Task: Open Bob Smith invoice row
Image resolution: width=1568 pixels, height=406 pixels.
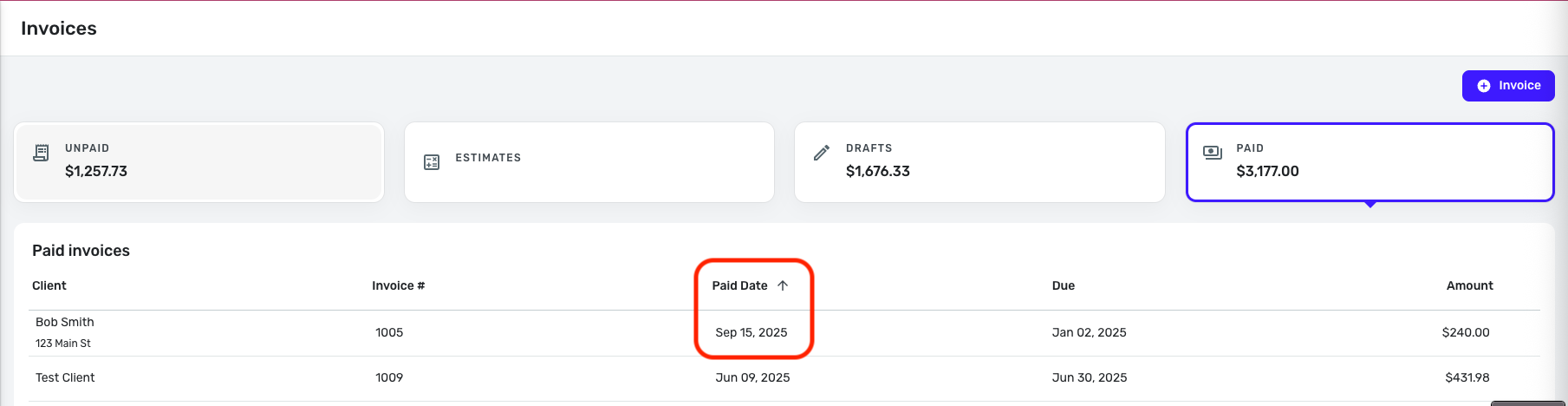Action: click(x=65, y=322)
